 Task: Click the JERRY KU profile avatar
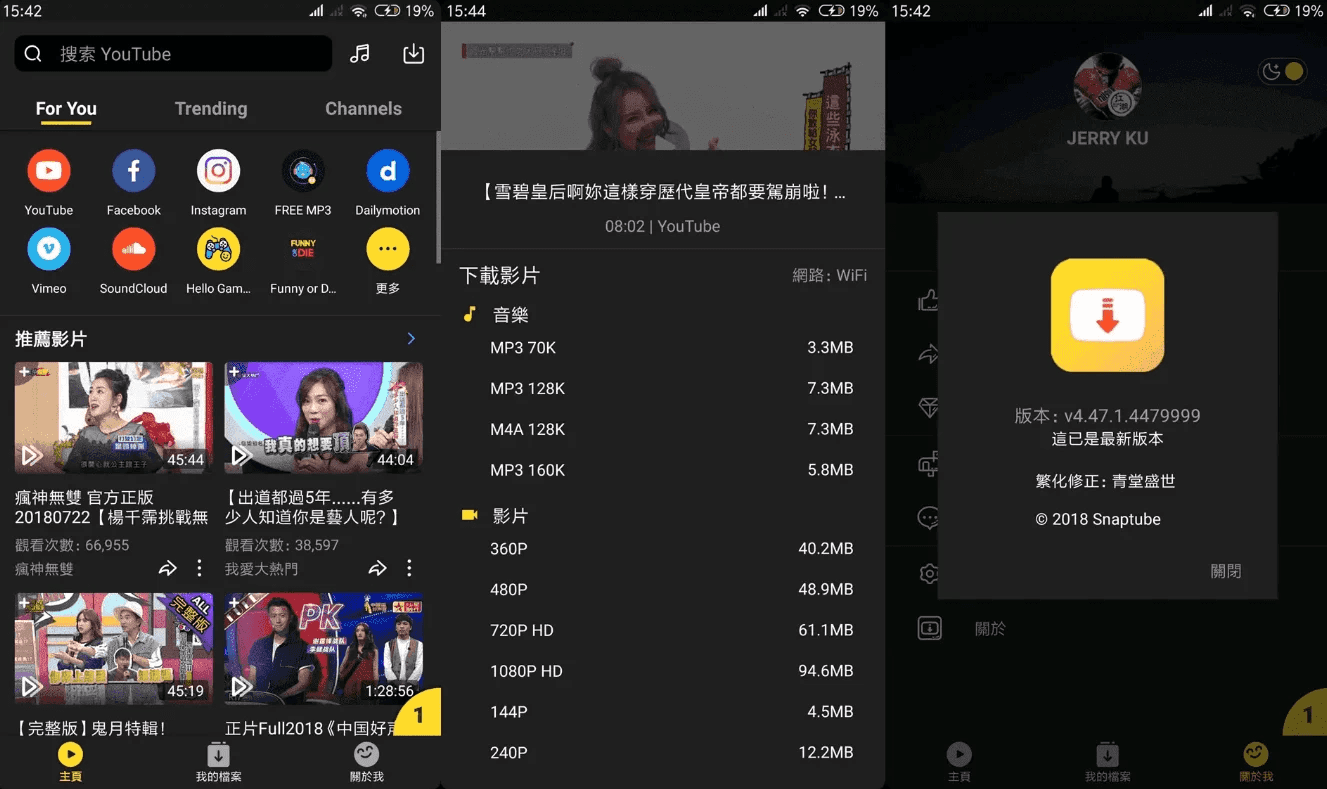pyautogui.click(x=1107, y=86)
